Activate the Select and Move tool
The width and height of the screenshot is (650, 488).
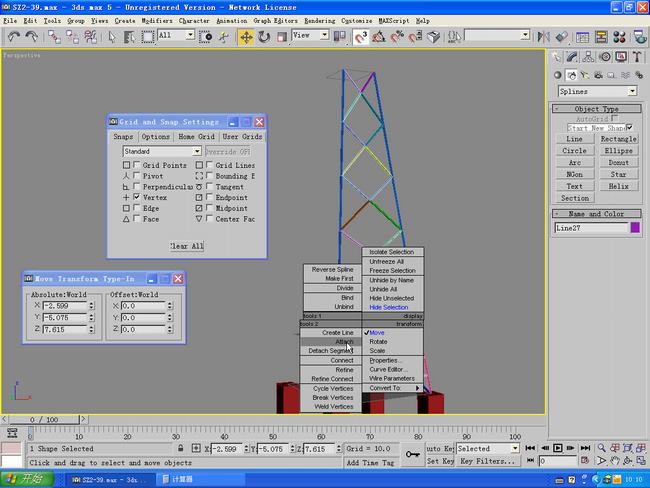(x=246, y=37)
